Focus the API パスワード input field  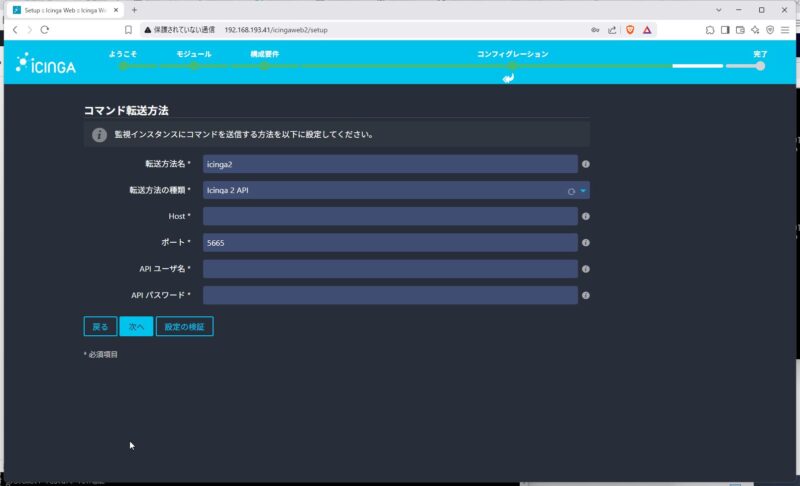[390, 295]
